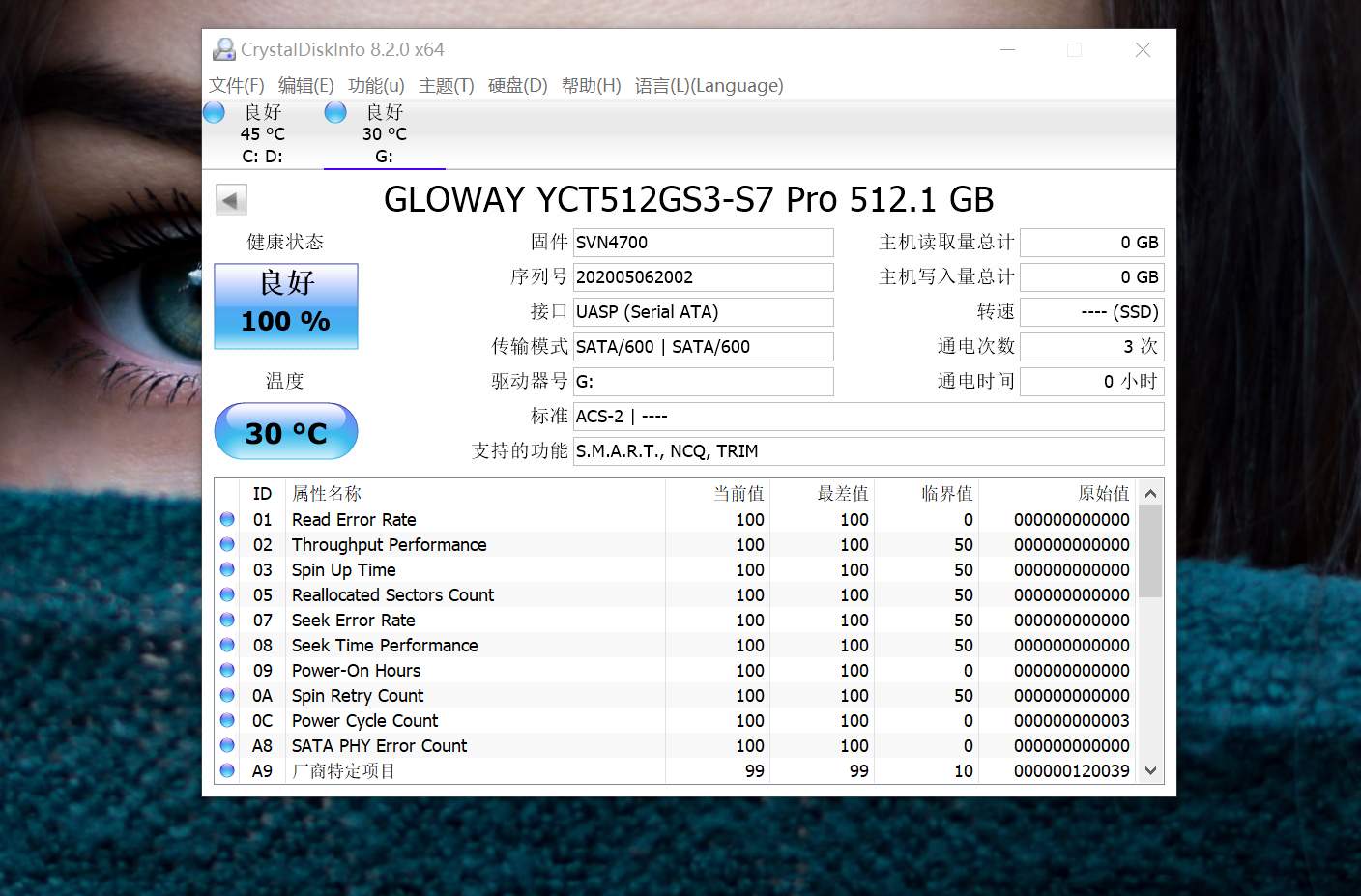Open the 文件(F) menu
The image size is (1361, 896).
[237, 85]
